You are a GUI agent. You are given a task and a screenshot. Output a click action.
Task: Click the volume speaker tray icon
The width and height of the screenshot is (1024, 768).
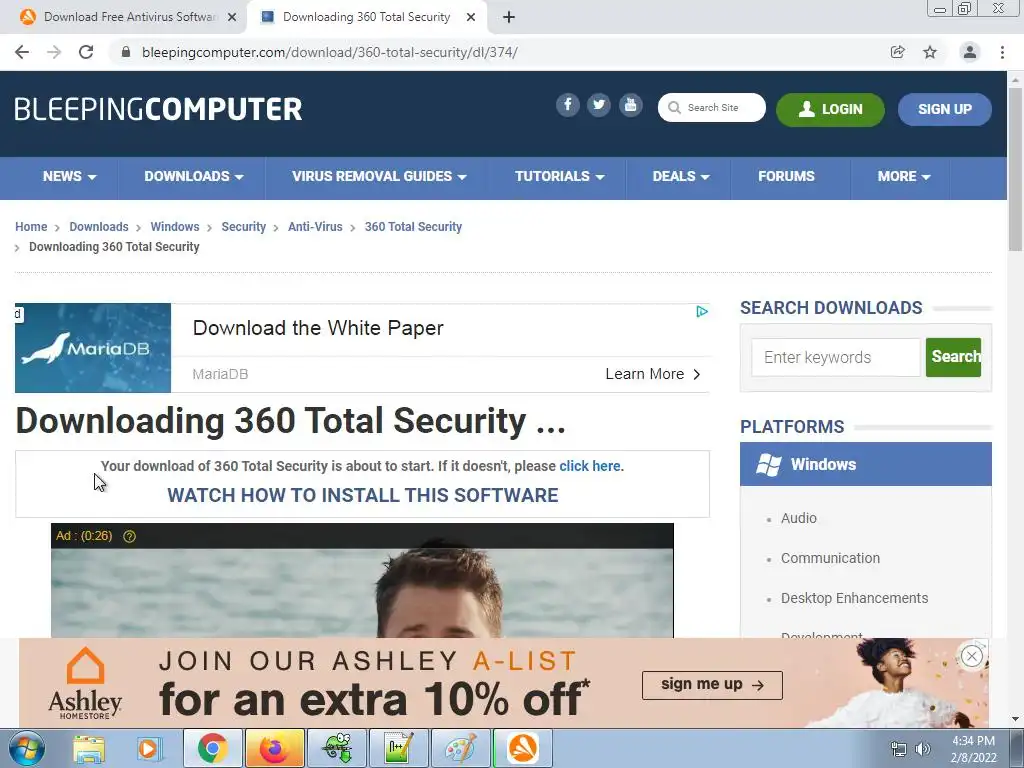923,749
